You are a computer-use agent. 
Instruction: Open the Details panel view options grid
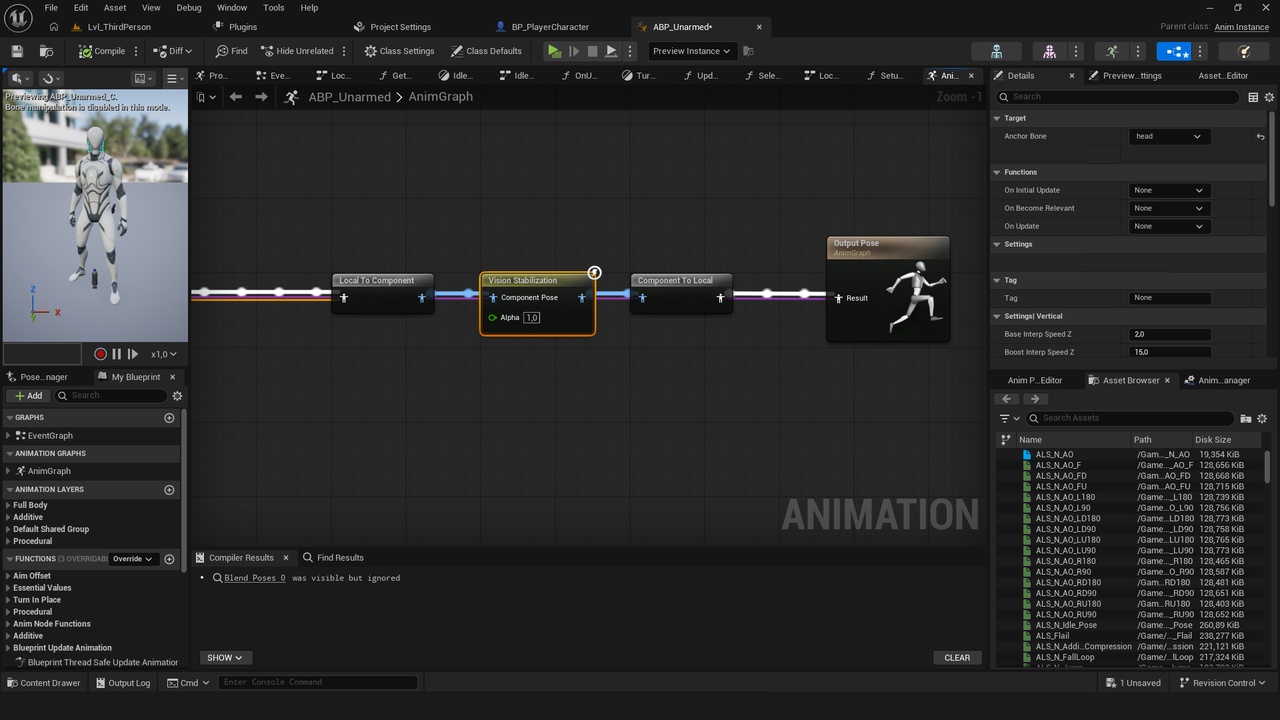(1253, 97)
